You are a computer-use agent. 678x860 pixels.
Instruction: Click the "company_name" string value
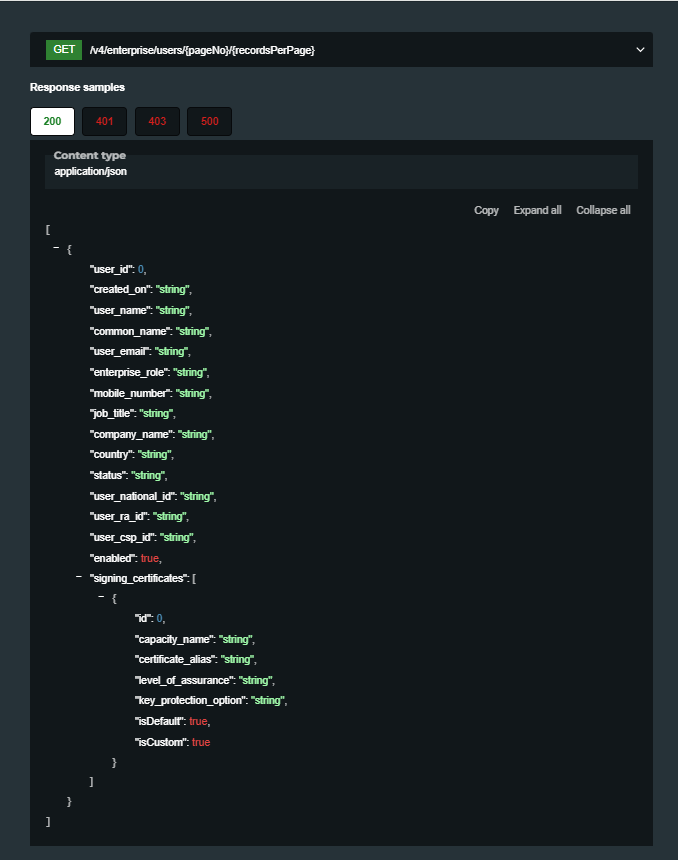click(194, 434)
